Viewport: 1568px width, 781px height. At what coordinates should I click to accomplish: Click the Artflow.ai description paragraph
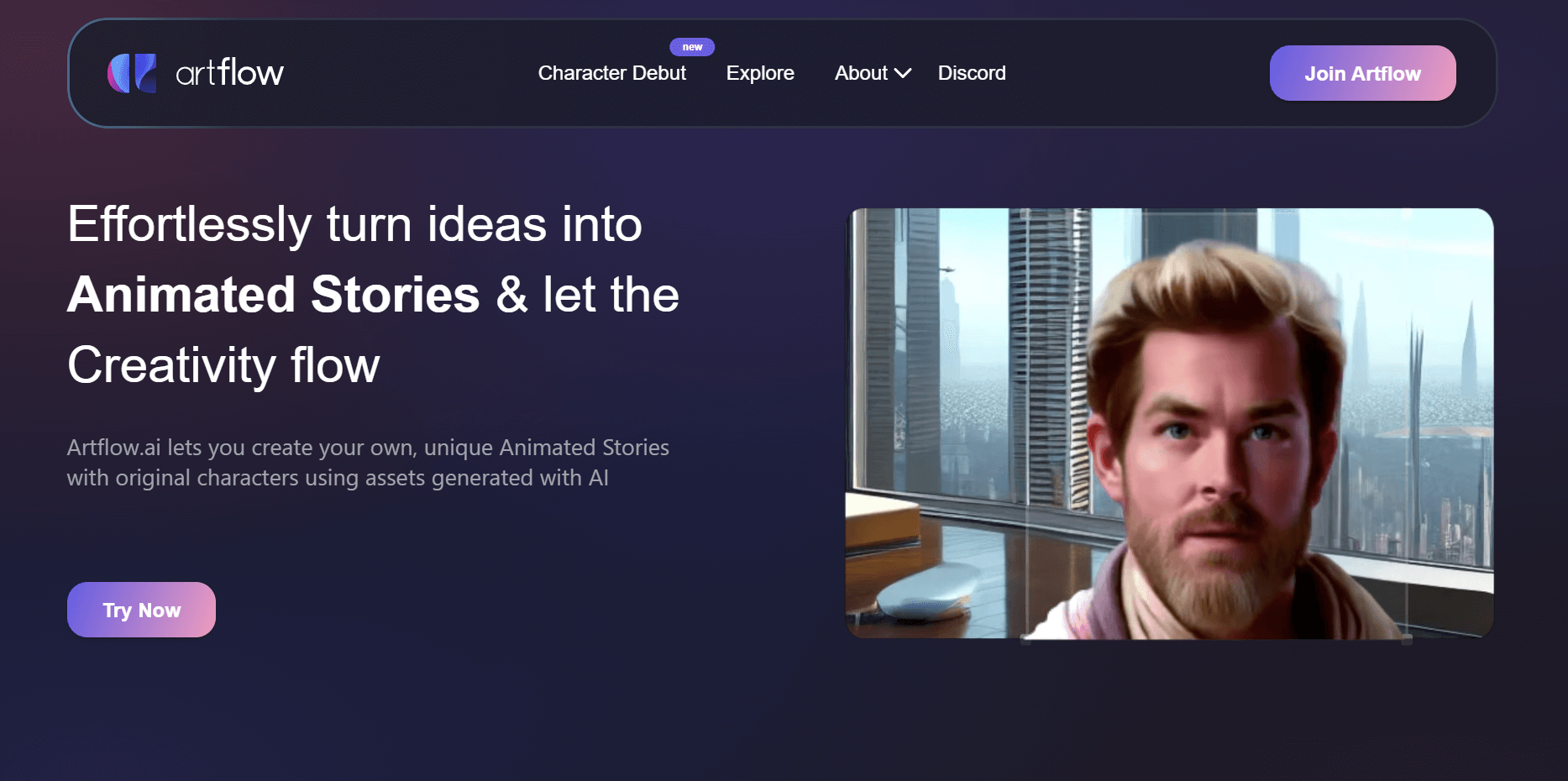pos(368,463)
